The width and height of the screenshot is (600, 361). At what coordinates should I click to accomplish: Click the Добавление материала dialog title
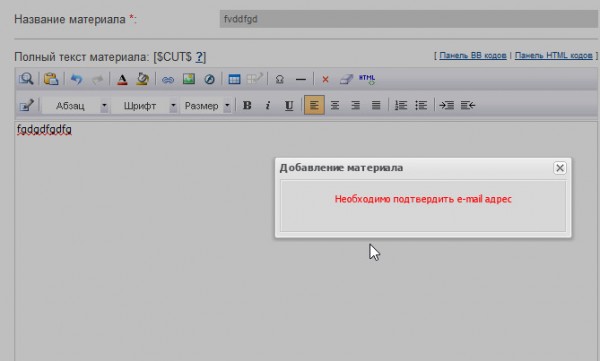tap(341, 168)
